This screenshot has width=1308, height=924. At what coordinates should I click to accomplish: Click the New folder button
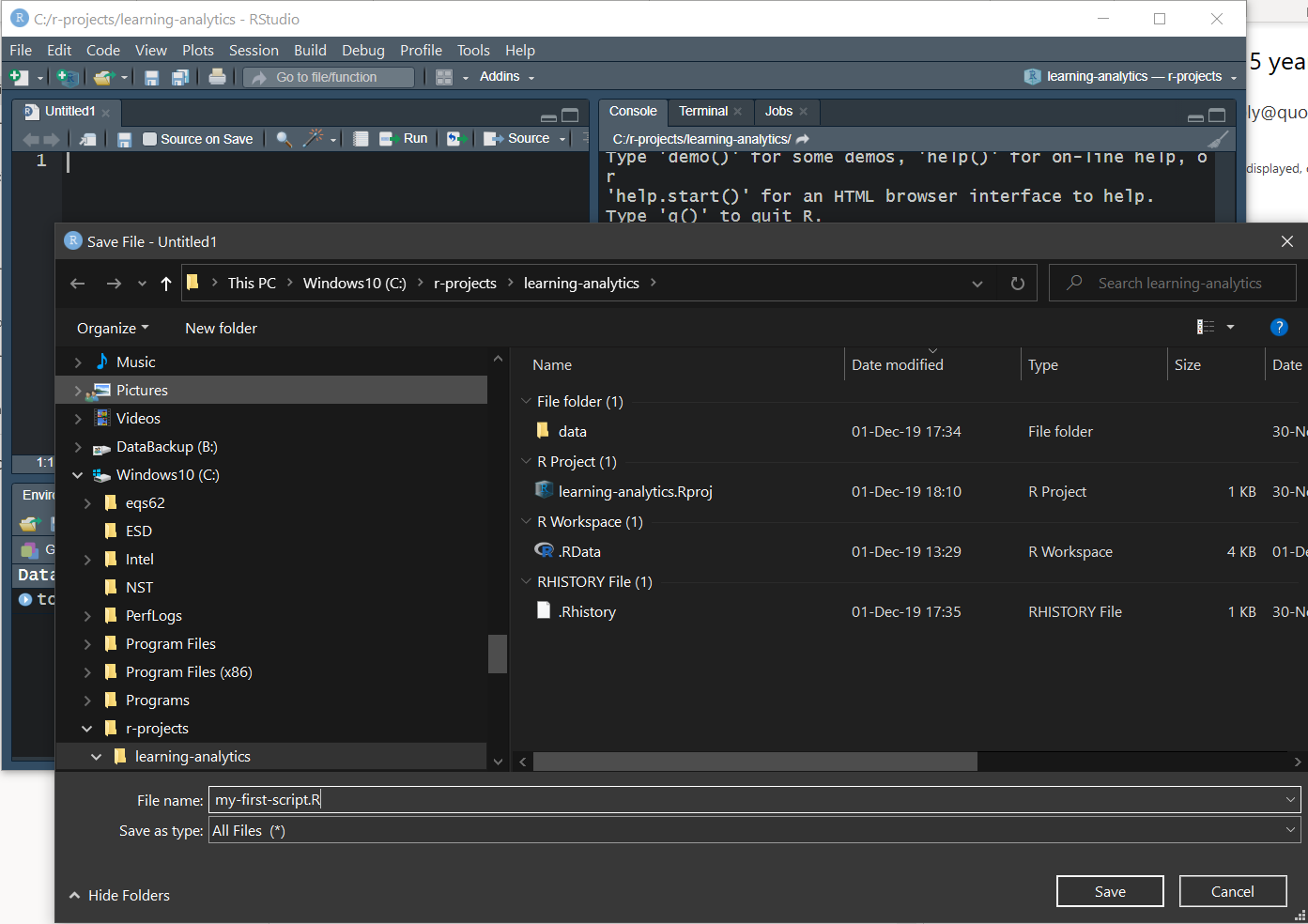point(221,328)
